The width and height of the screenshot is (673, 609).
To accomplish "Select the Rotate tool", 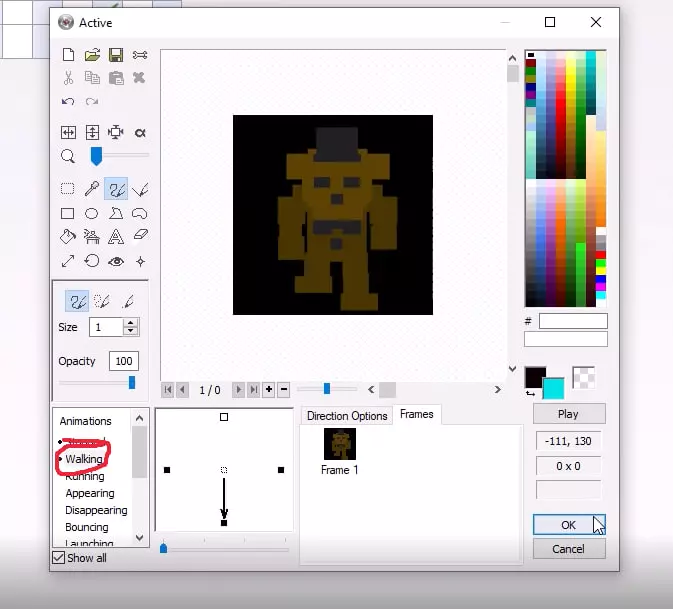I will (x=92, y=261).
